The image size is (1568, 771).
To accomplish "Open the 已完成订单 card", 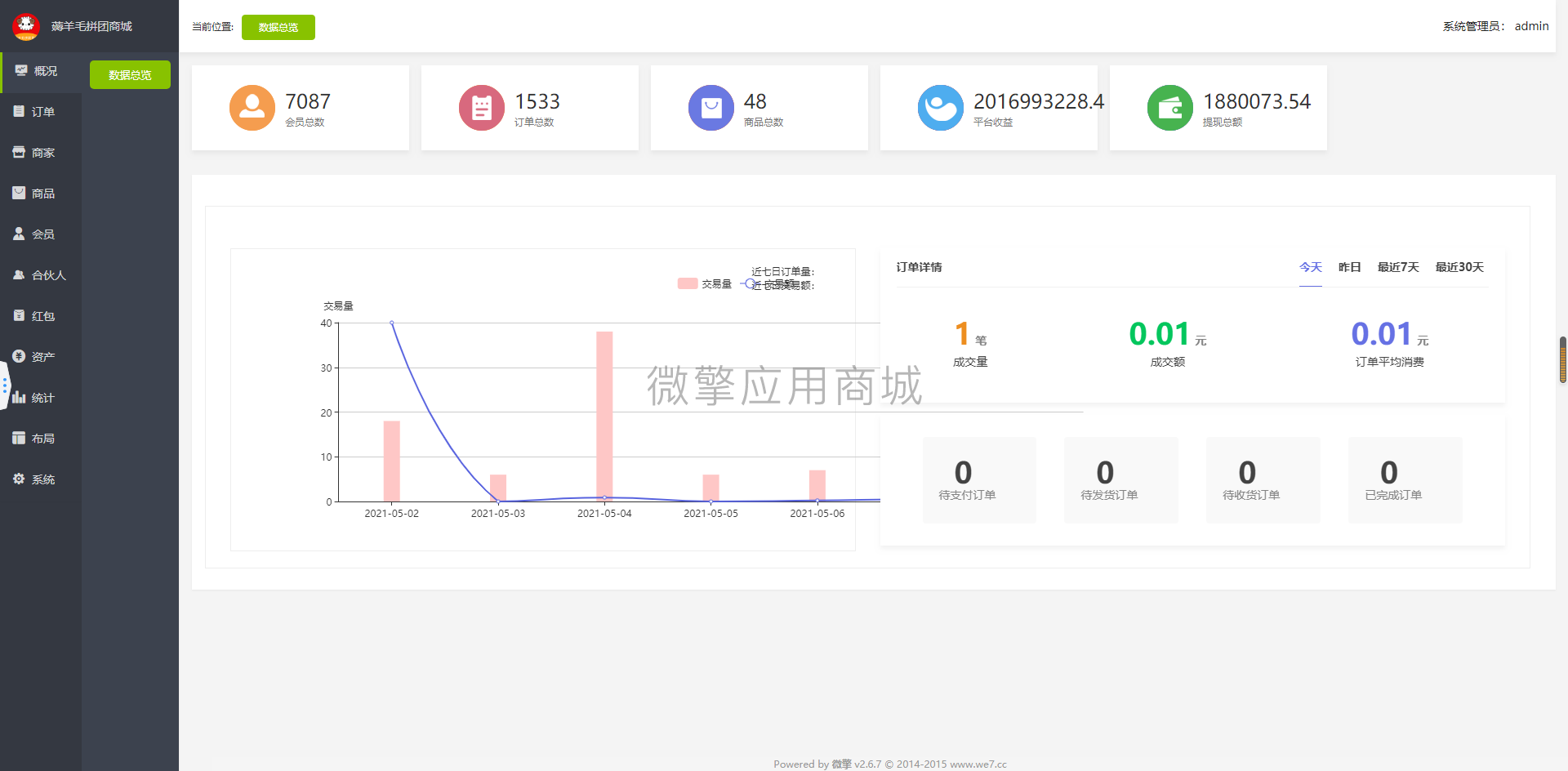I will pos(1405,479).
